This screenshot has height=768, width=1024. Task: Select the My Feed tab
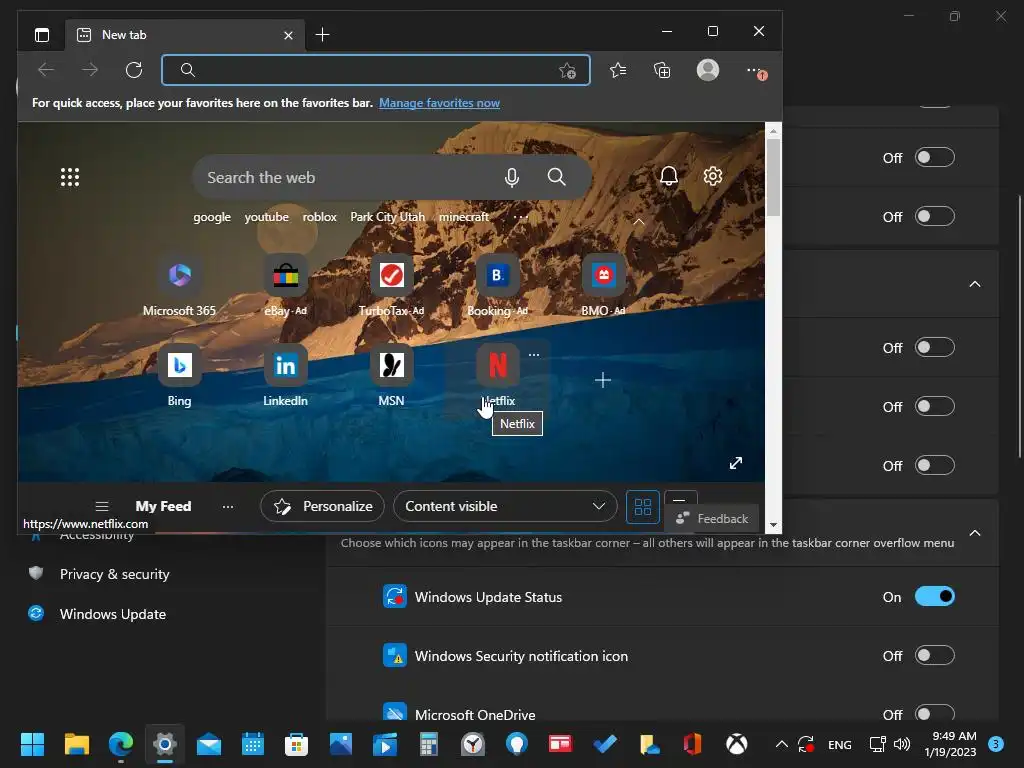coord(163,506)
